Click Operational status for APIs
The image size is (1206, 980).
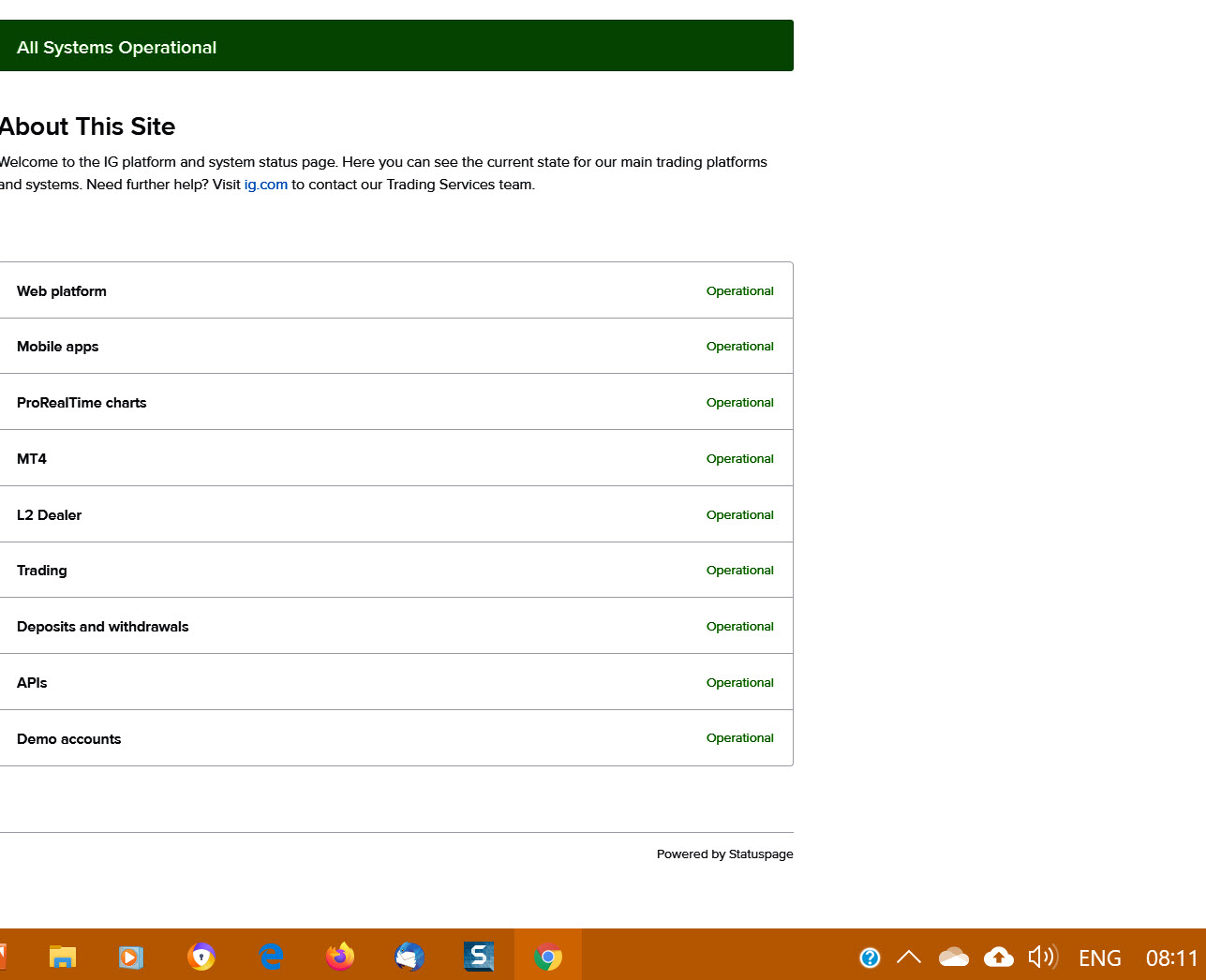(740, 683)
